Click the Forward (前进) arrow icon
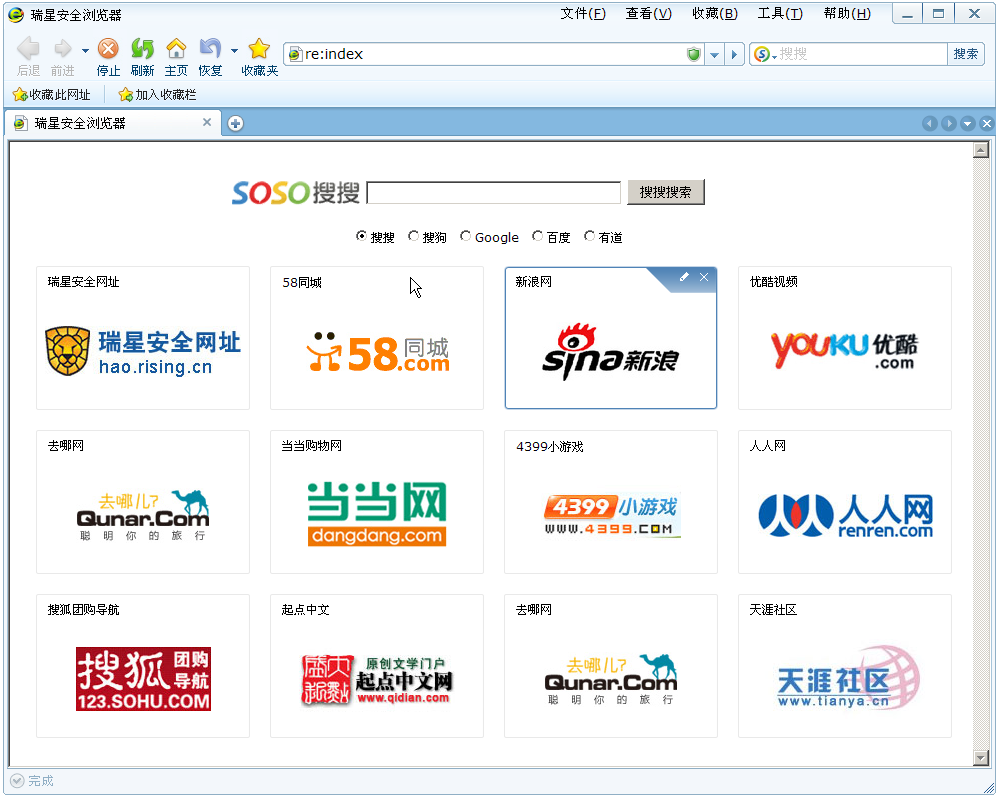999x798 pixels. click(62, 48)
